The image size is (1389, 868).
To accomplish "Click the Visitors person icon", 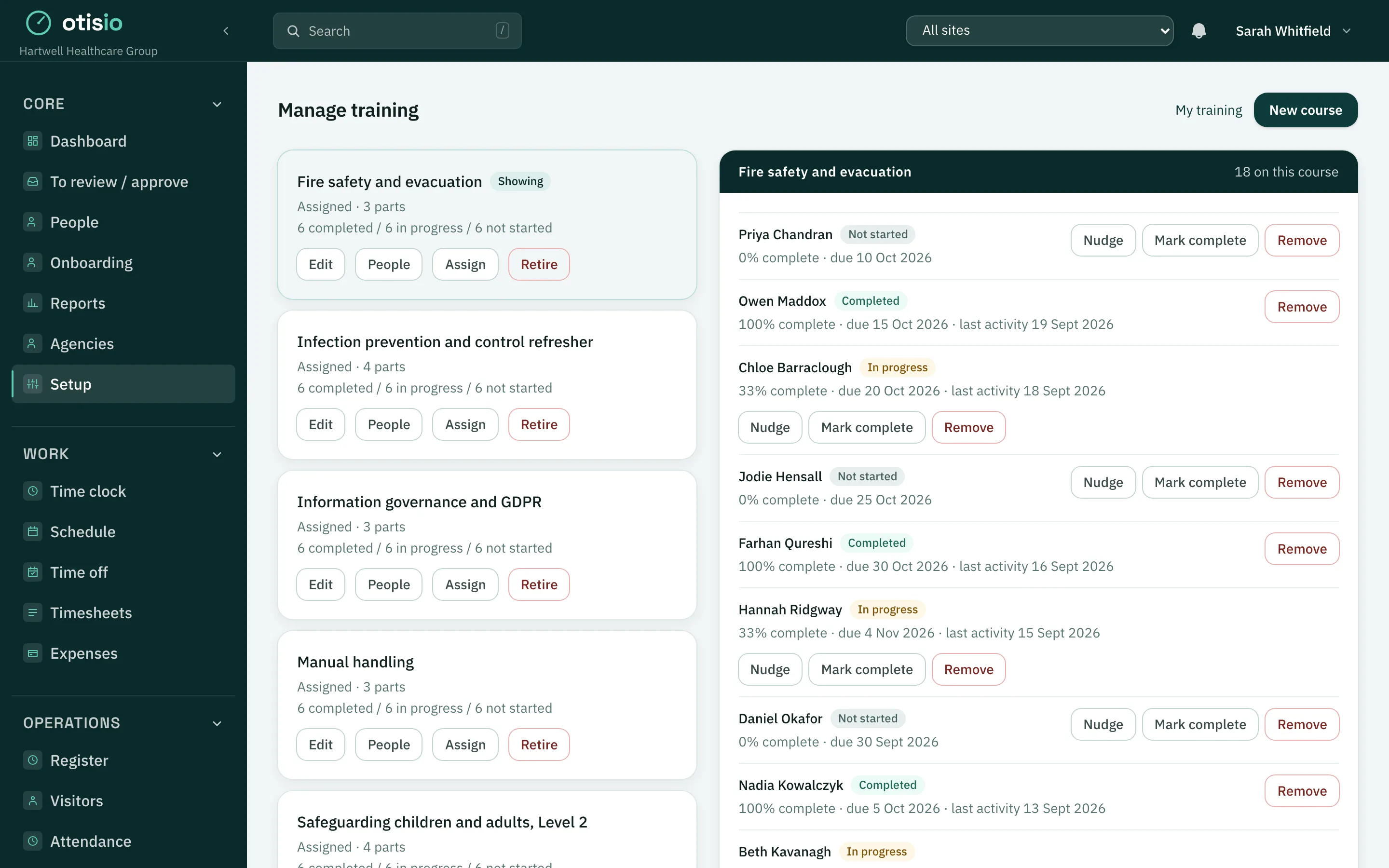I will point(33,800).
